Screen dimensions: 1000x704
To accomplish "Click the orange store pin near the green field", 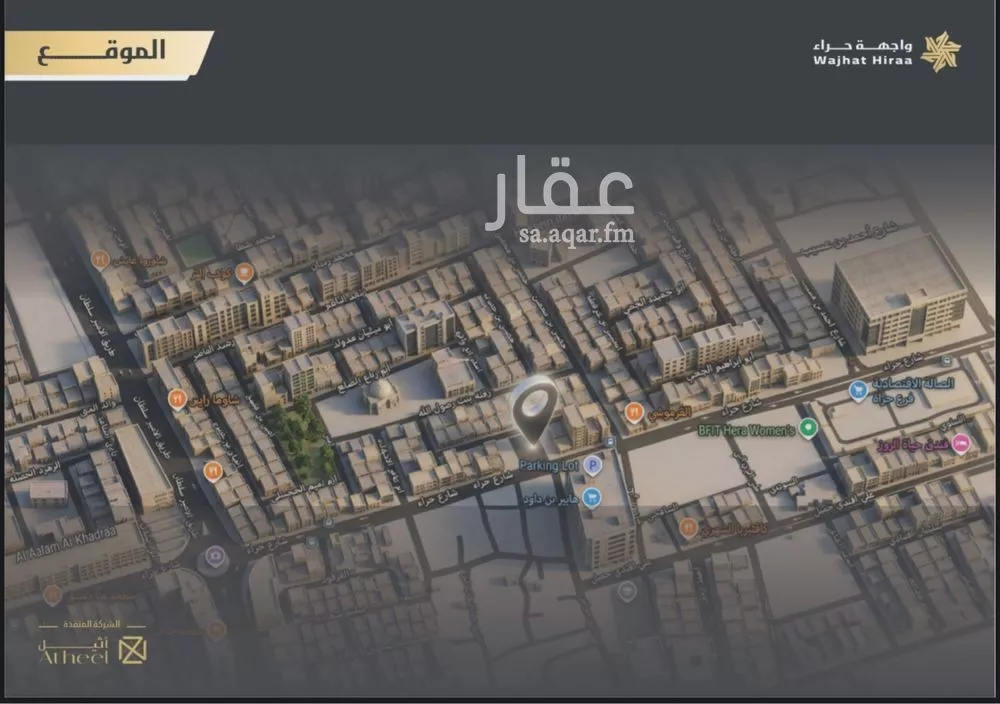I will [244, 273].
